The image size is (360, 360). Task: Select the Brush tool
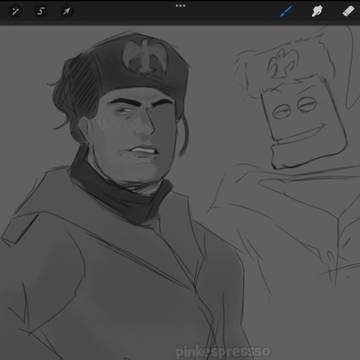286,11
